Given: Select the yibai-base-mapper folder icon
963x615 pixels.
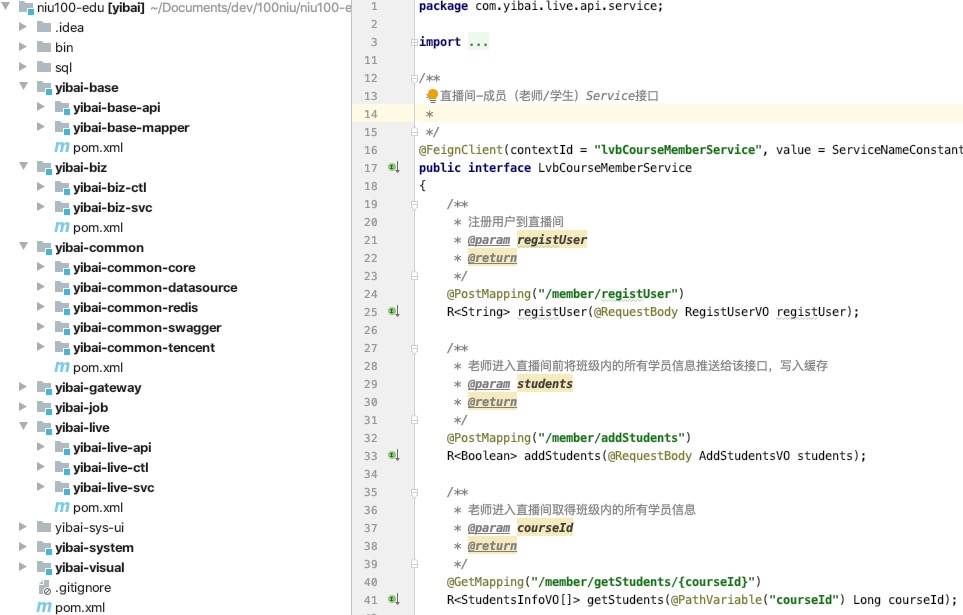Looking at the screenshot, I should 62,128.
